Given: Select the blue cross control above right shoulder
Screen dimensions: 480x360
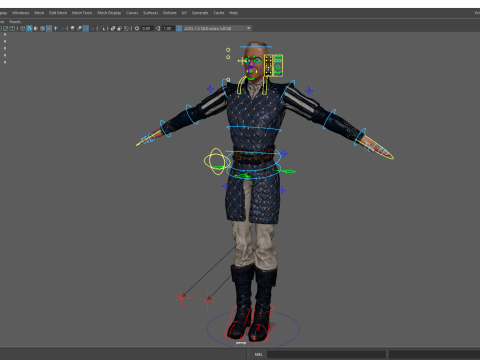Looking at the screenshot, I should click(x=309, y=91).
